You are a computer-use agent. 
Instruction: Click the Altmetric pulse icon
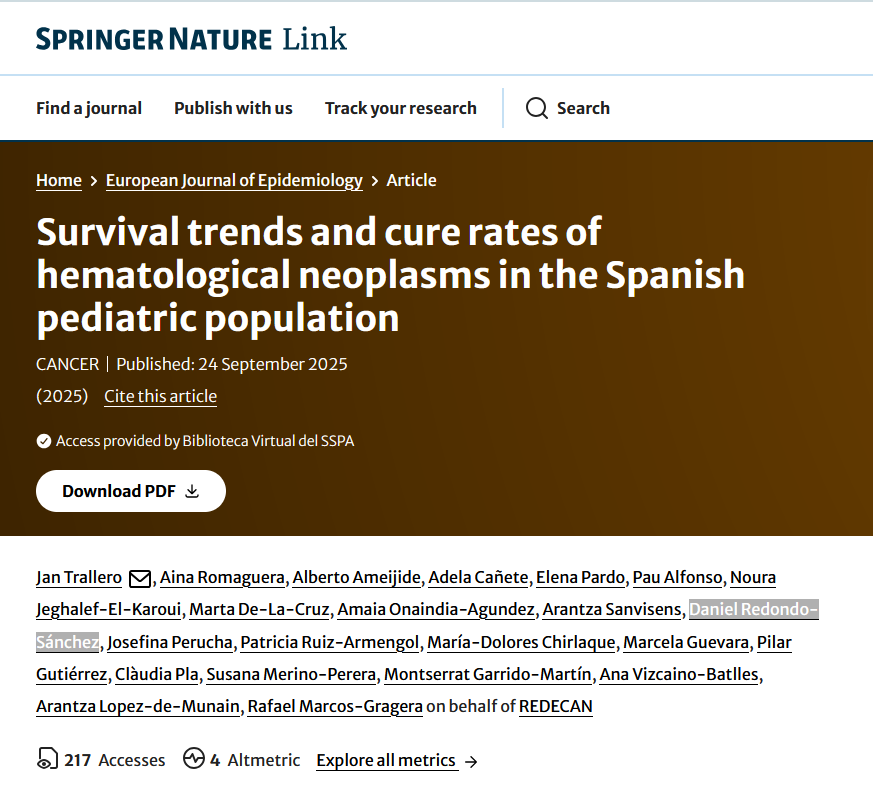click(x=194, y=760)
